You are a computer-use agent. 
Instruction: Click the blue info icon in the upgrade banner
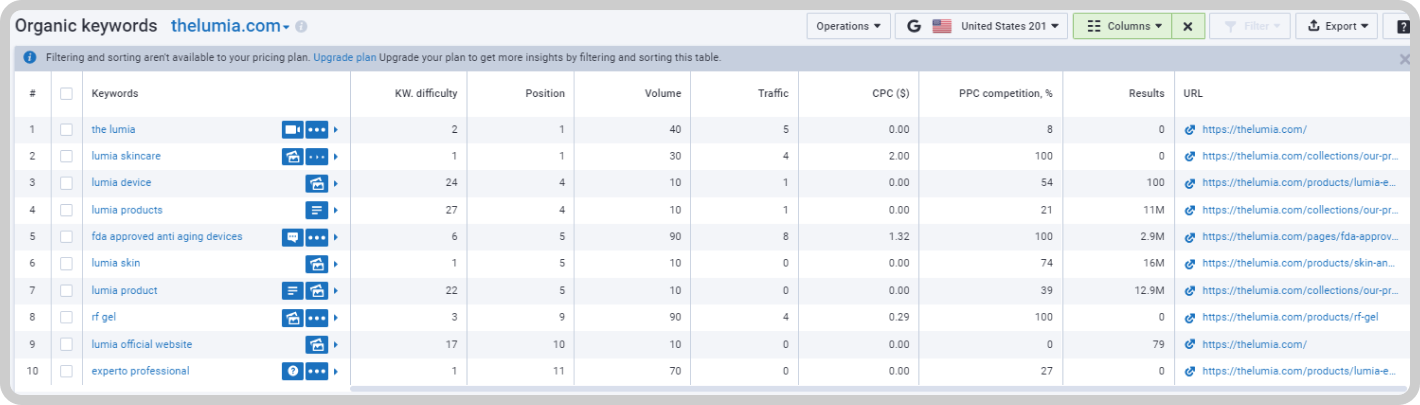point(30,58)
